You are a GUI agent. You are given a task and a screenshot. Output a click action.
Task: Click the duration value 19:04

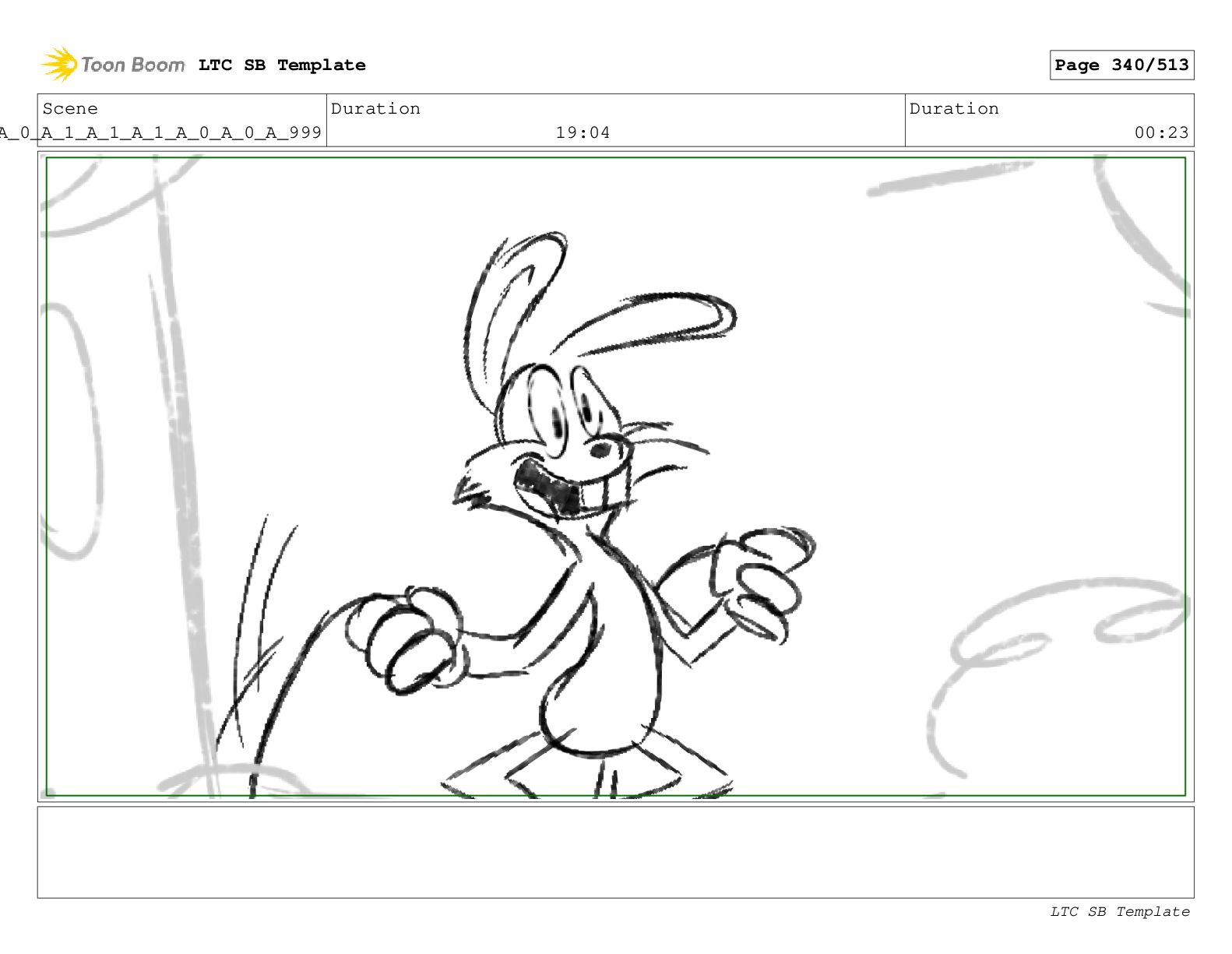coord(583,133)
